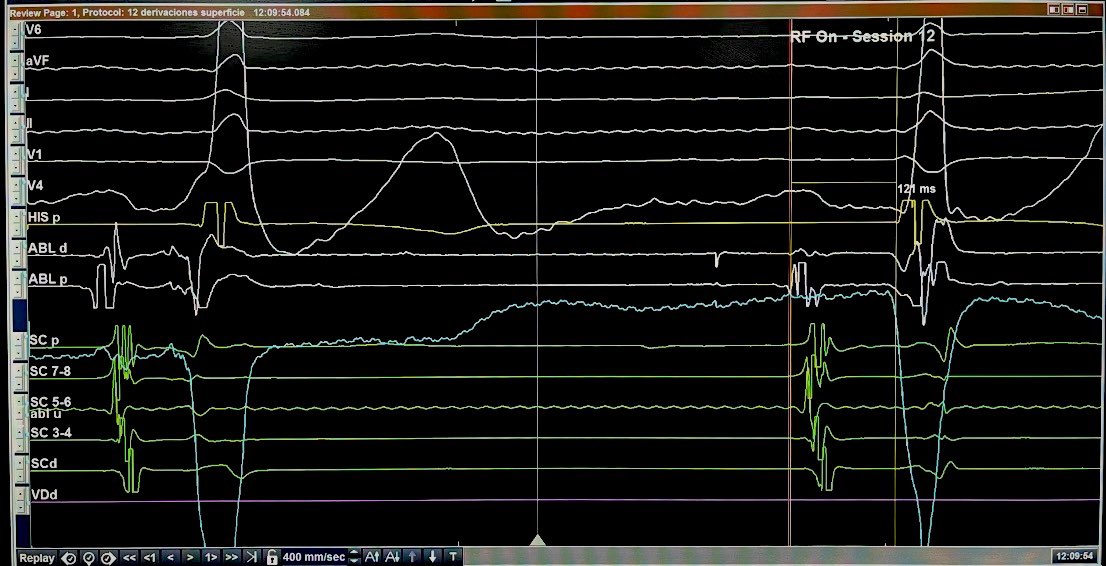Click the third circular checkmark marker icon
Screen dimensions: 1106x566
tap(109, 558)
